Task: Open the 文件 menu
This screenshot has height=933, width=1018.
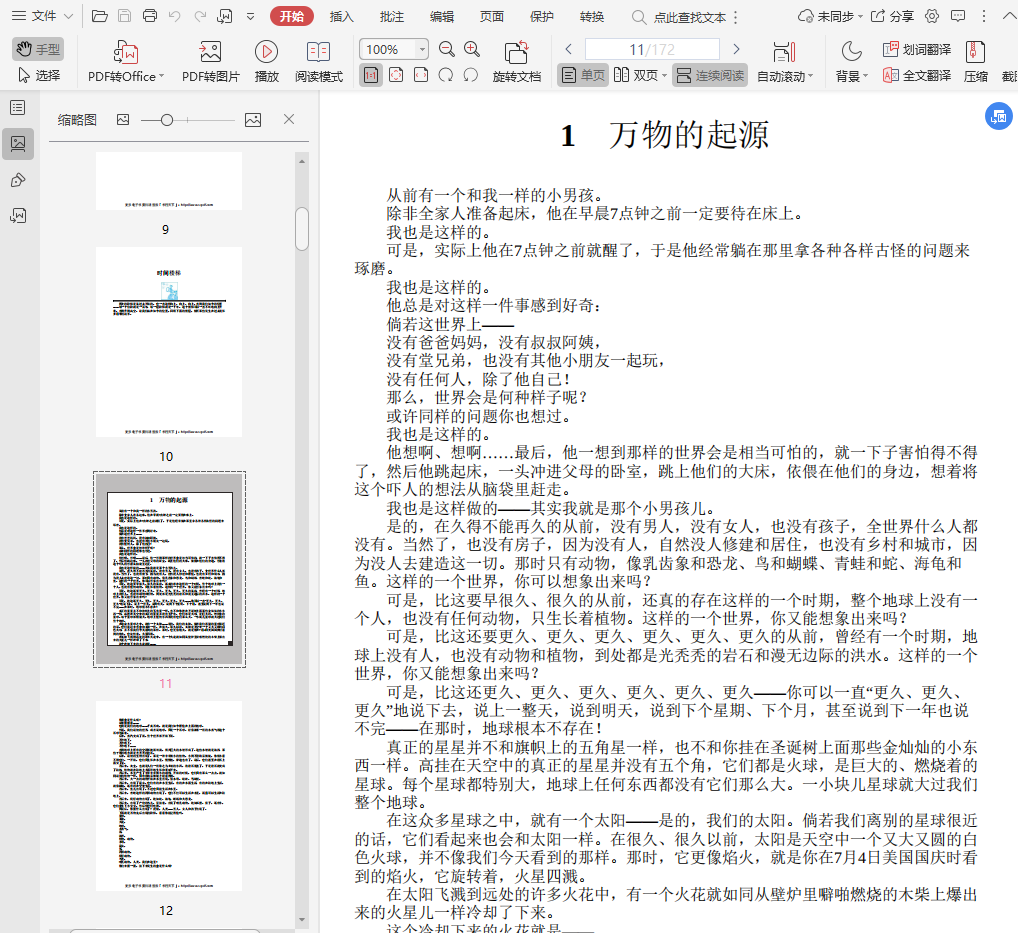Action: click(x=42, y=16)
